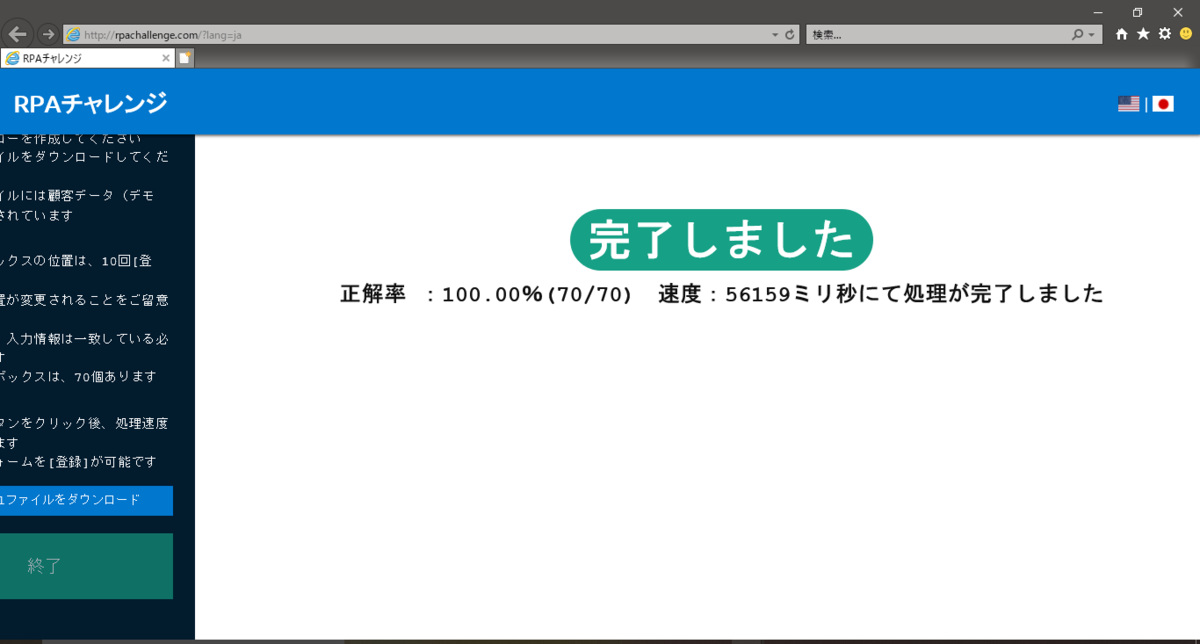The width and height of the screenshot is (1200, 644).
Task: Close the RPAチャレンジ tab
Action: click(x=166, y=58)
